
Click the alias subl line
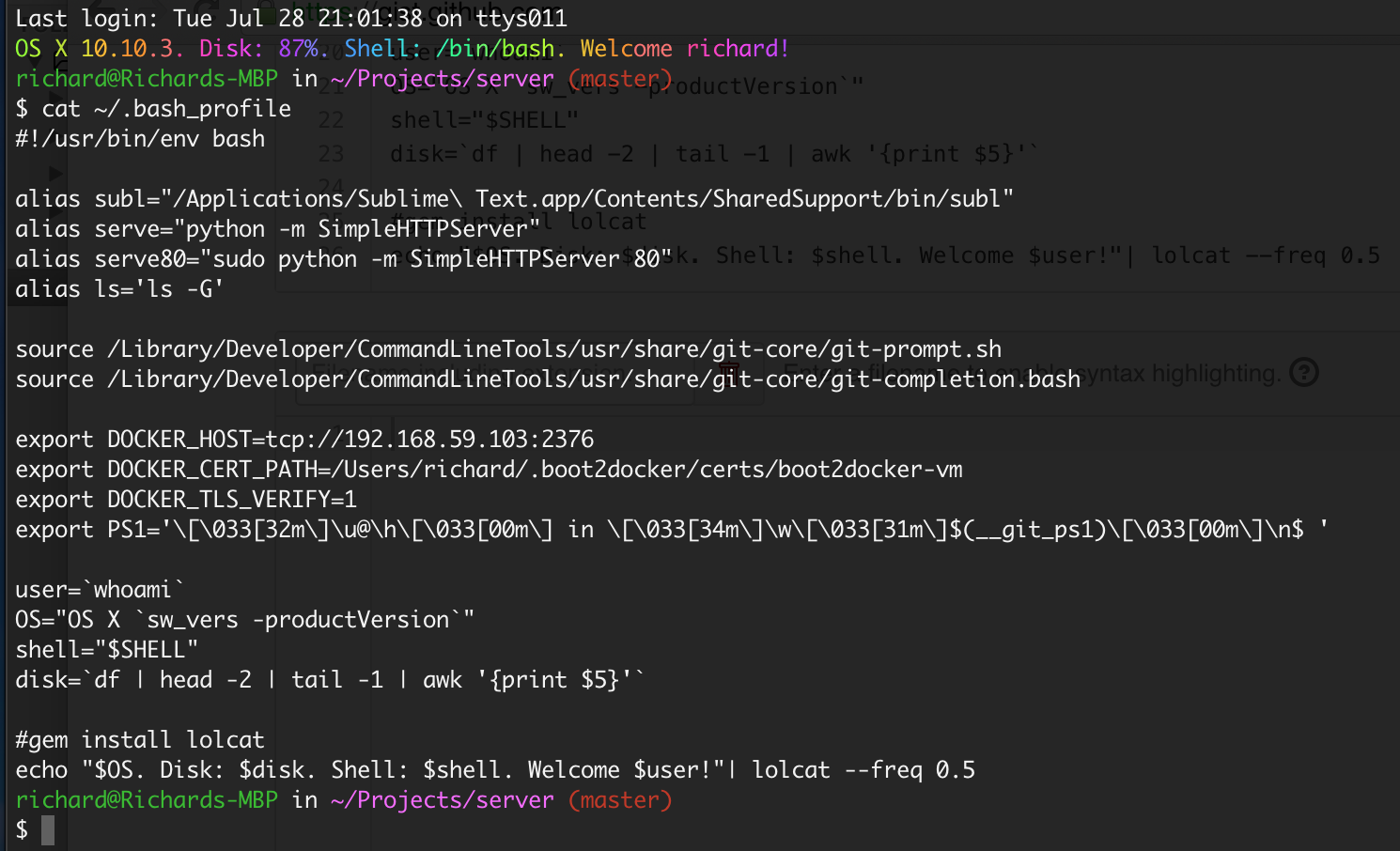[x=514, y=199]
